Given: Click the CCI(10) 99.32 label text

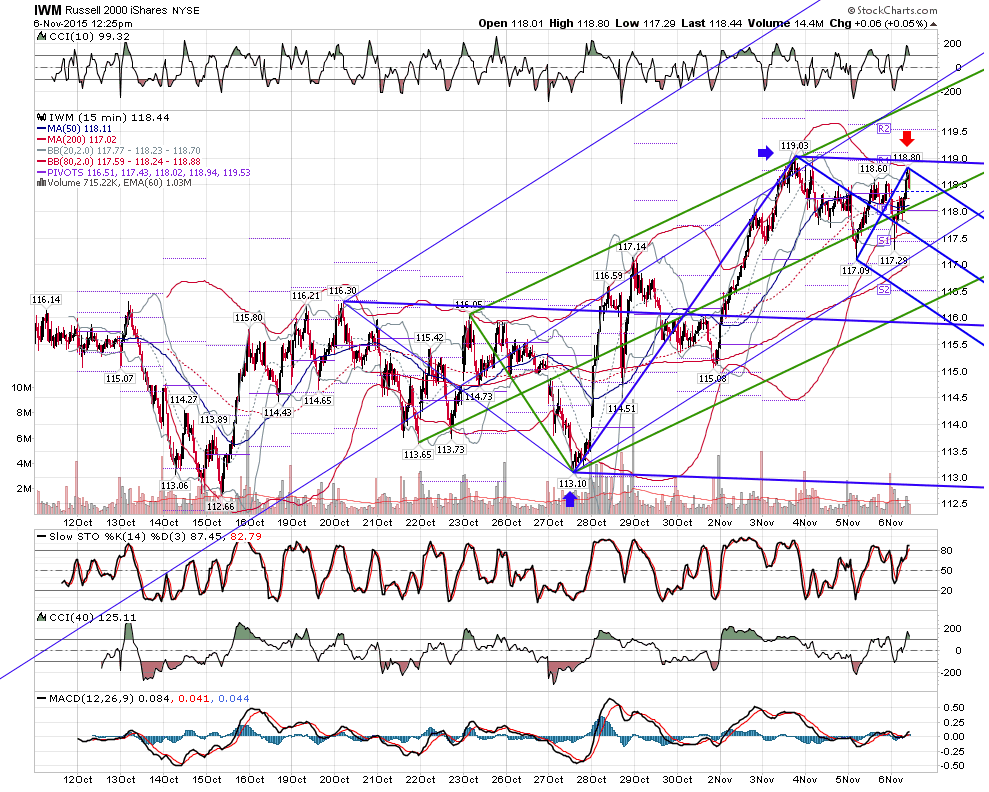Looking at the screenshot, I should tap(90, 37).
